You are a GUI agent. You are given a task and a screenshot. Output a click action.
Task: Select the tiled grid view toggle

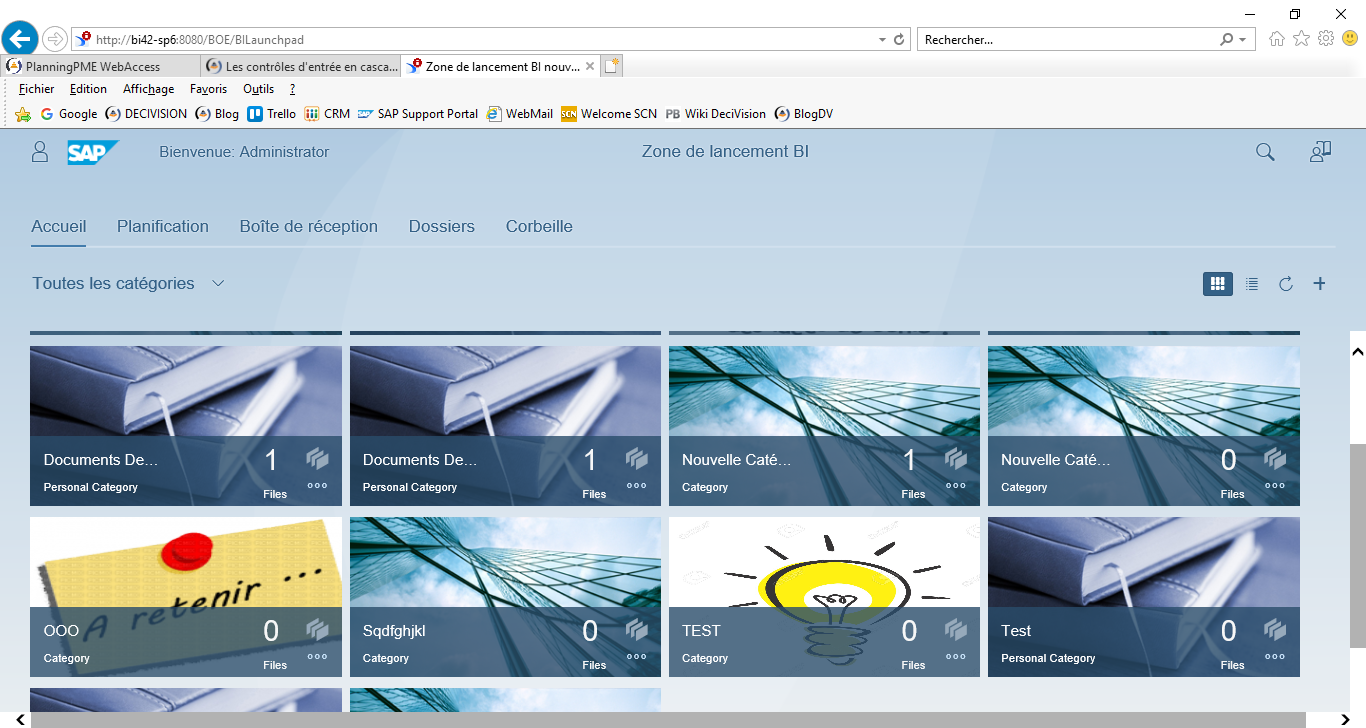point(1217,284)
